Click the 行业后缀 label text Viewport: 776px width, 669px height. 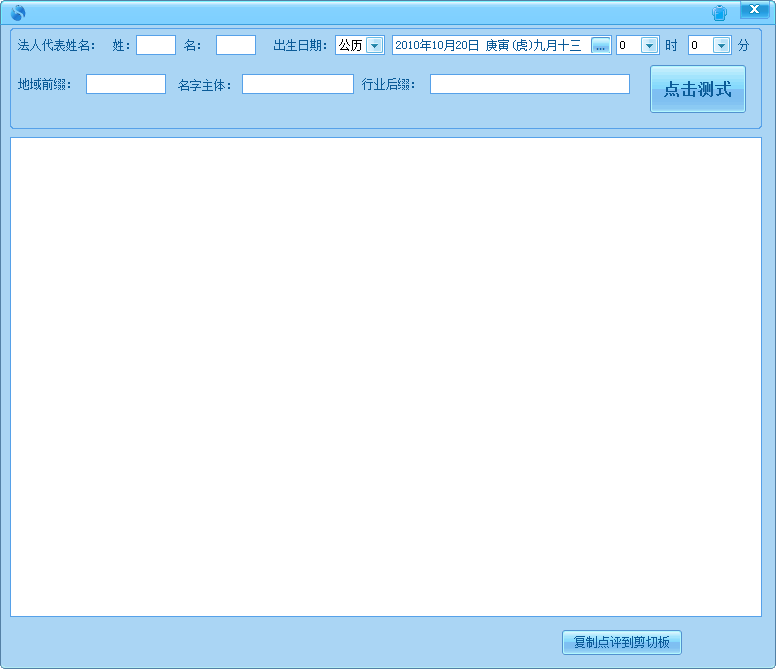pyautogui.click(x=389, y=84)
